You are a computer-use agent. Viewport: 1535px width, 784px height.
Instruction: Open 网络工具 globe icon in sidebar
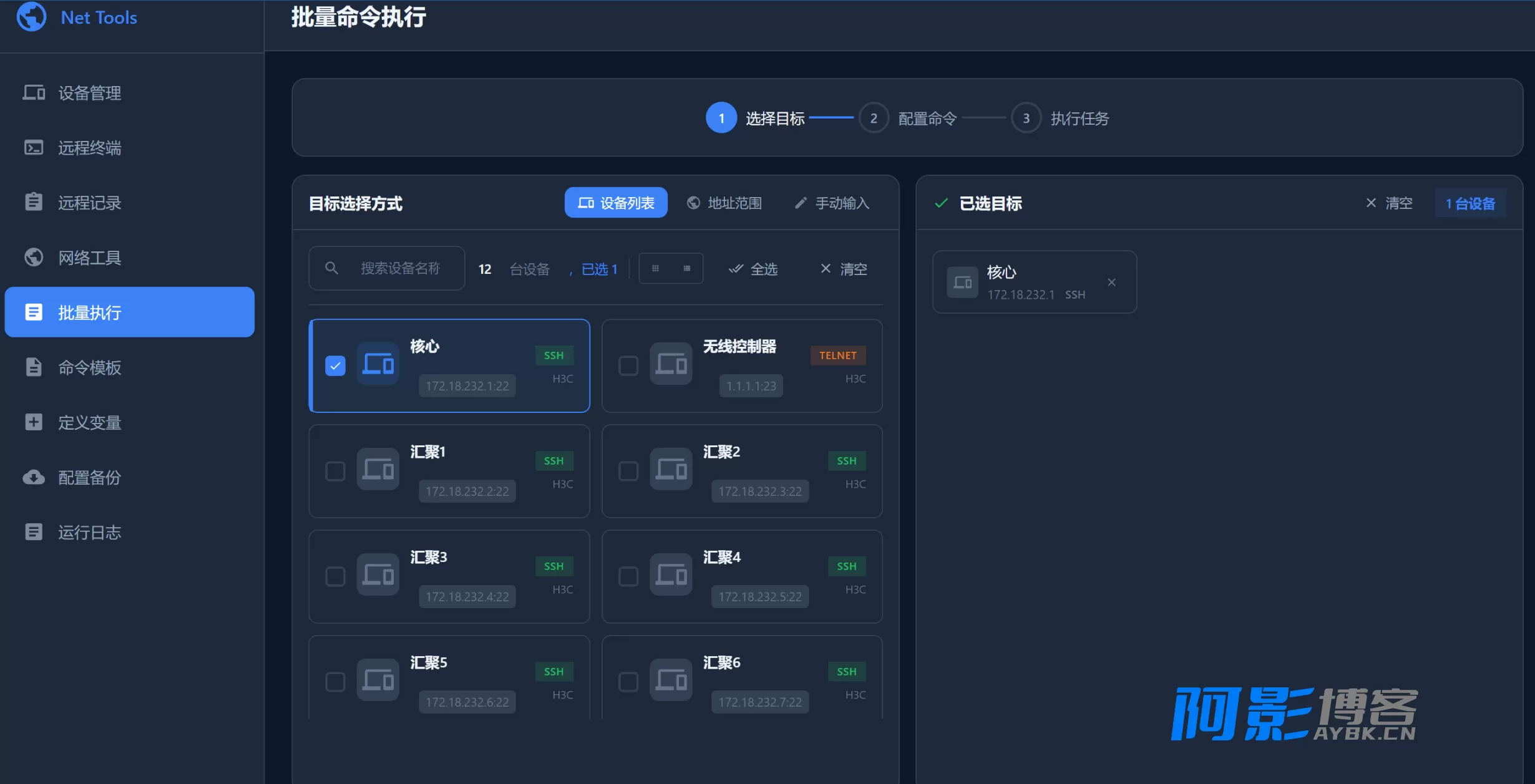coord(34,258)
